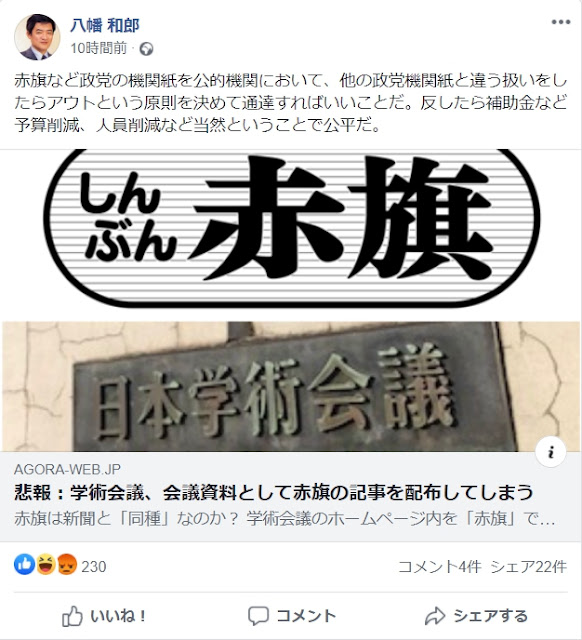Screen dimensions: 582x640
Task: Open 八幡 和郎 profile name link
Action: [105, 25]
